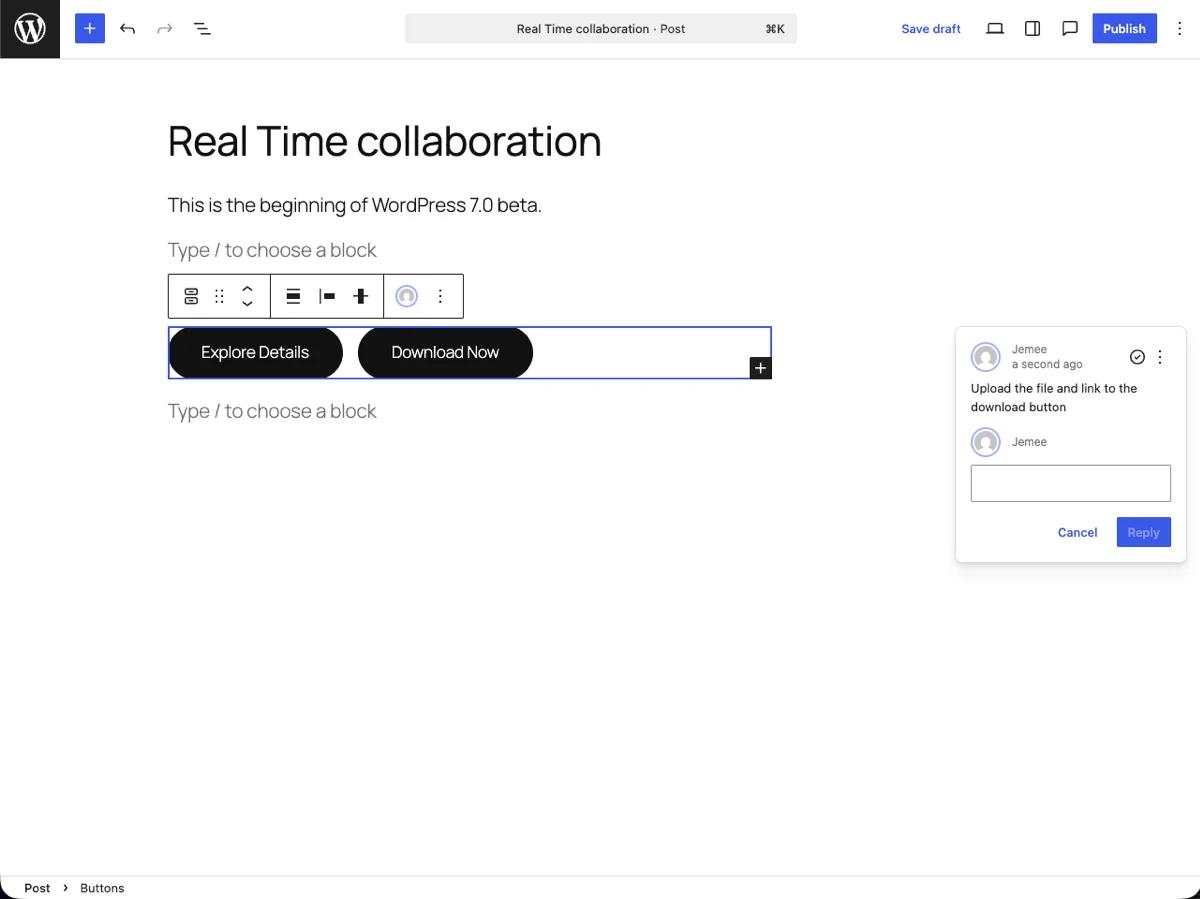The image size is (1200, 899).
Task: Select the WordPress 7.0 beta paragraph
Action: (354, 205)
